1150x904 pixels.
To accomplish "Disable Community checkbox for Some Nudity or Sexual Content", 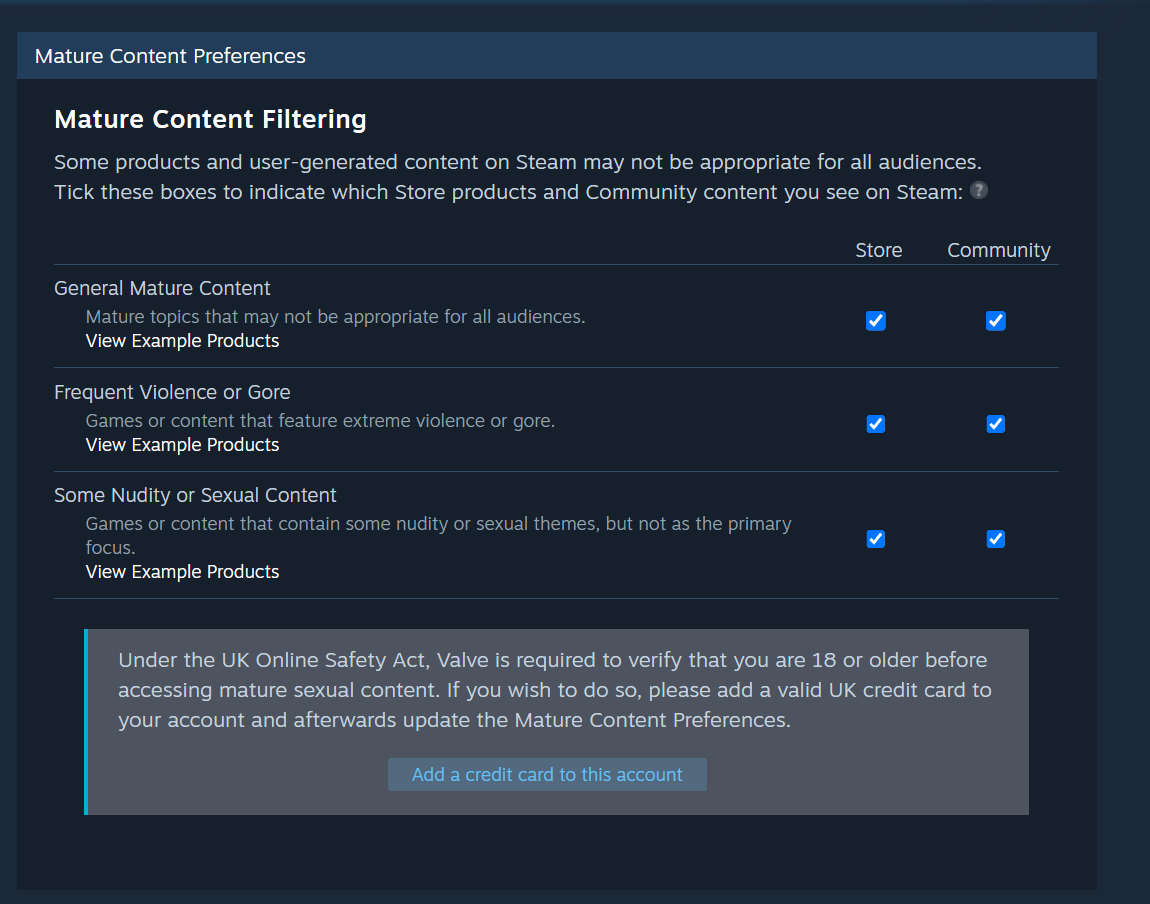I will pos(995,539).
